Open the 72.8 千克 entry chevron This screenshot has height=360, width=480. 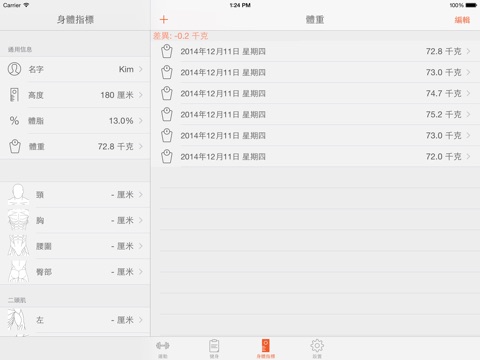point(468,51)
